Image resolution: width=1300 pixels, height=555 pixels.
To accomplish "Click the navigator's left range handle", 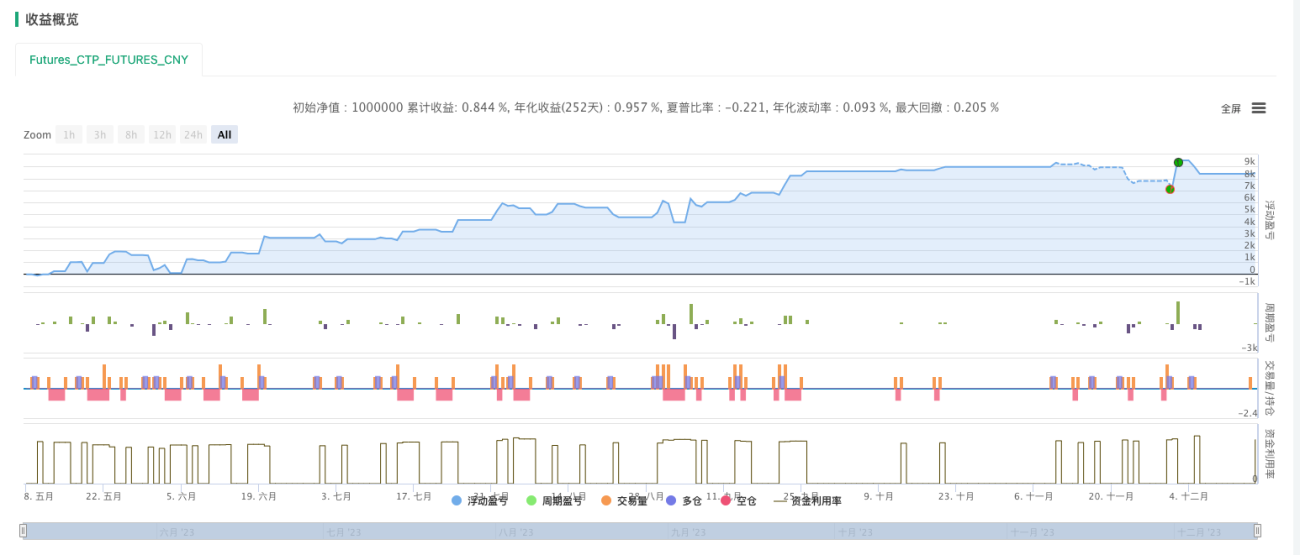I will click(22, 531).
